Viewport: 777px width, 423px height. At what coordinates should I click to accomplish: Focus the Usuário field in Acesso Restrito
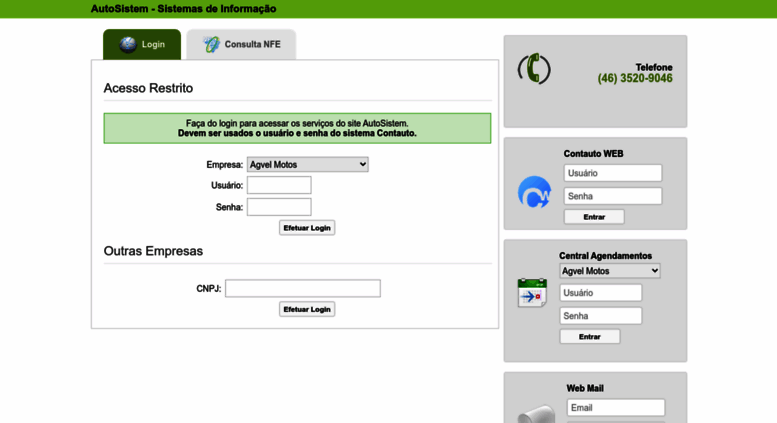click(x=279, y=185)
